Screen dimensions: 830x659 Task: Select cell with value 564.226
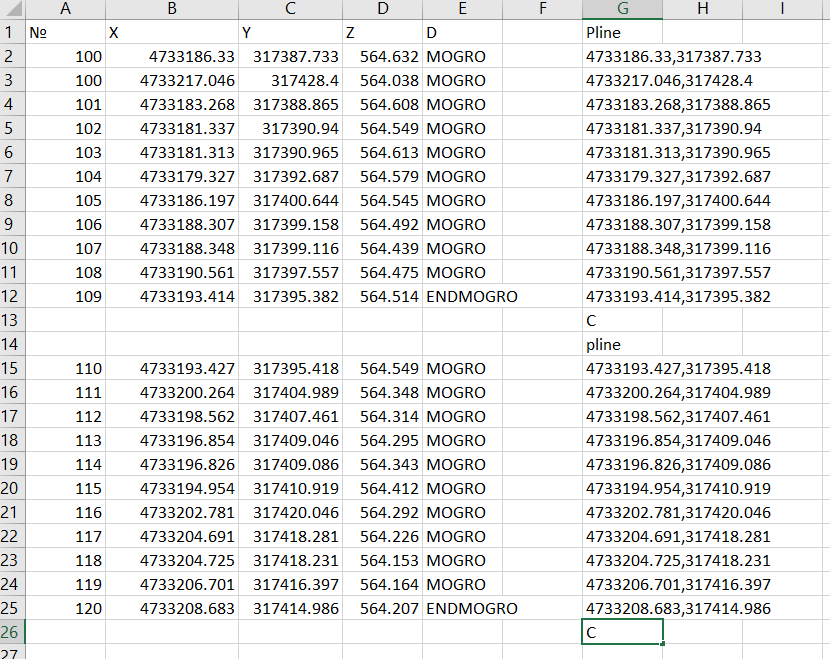[x=382, y=536]
